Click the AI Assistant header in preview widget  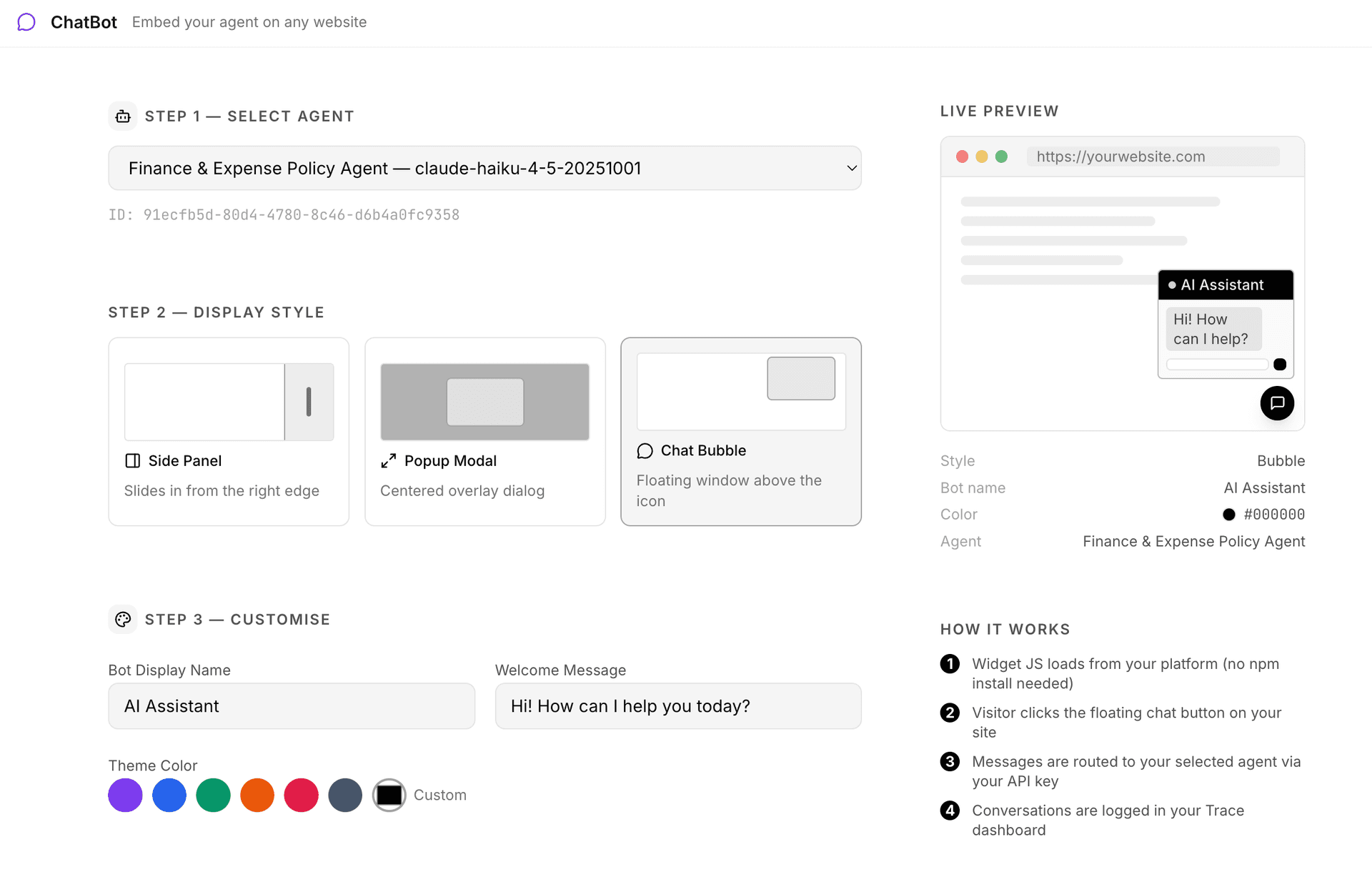coord(1226,285)
